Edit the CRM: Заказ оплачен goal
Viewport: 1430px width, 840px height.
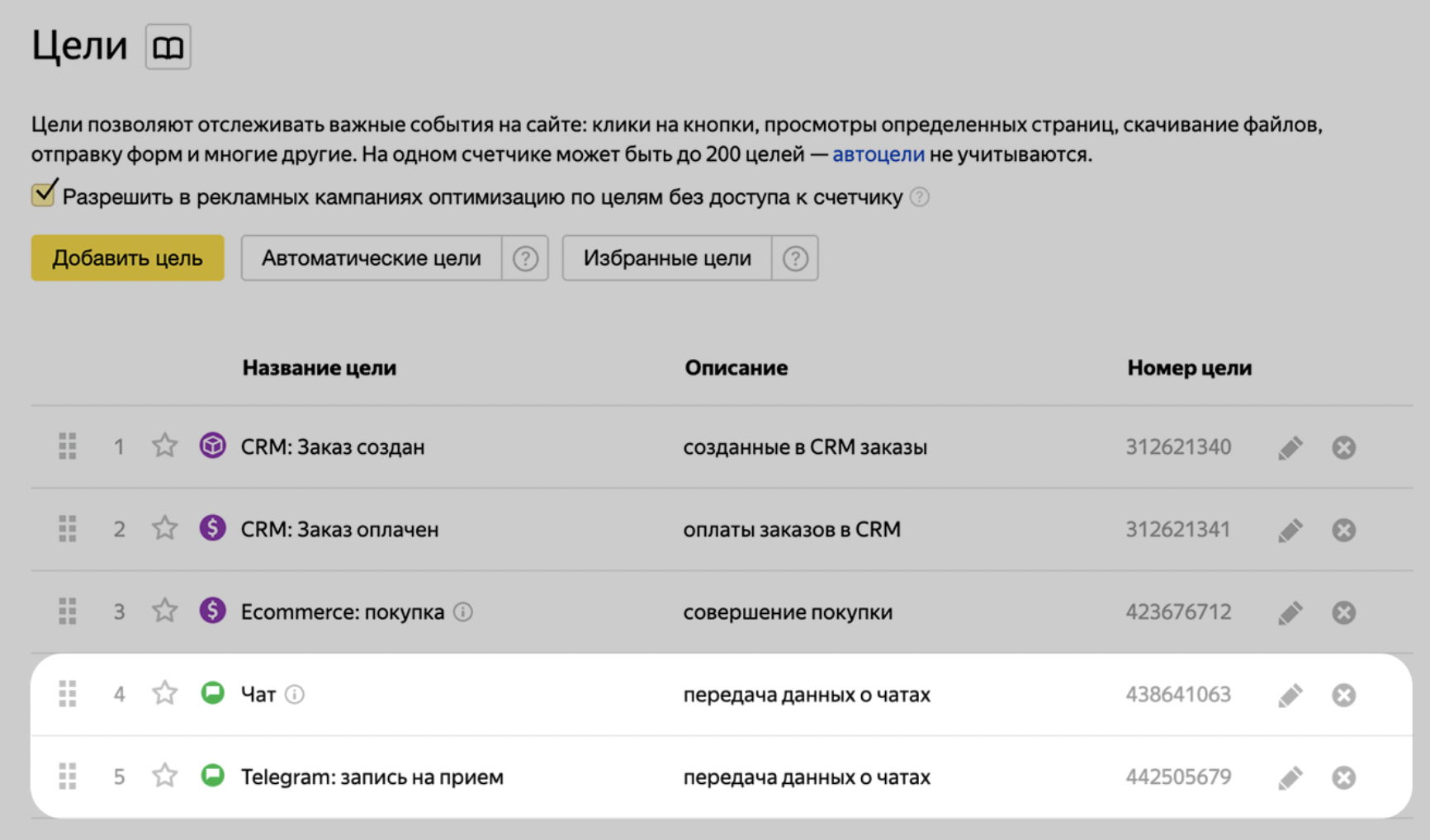click(1290, 530)
